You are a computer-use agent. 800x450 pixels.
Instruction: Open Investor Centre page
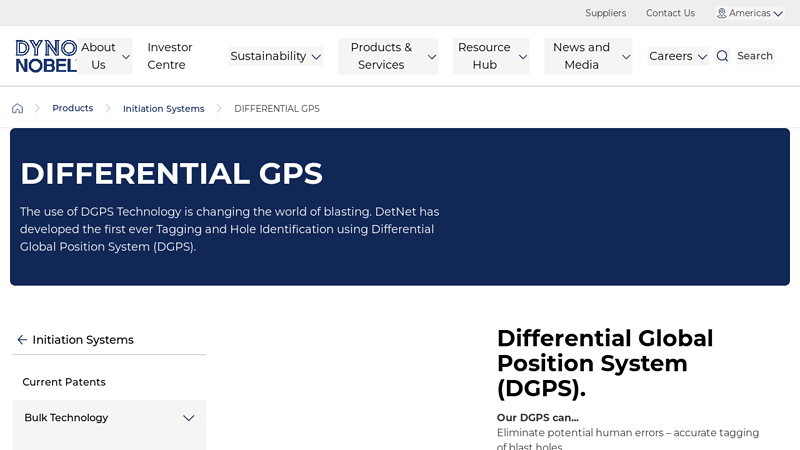pos(169,56)
